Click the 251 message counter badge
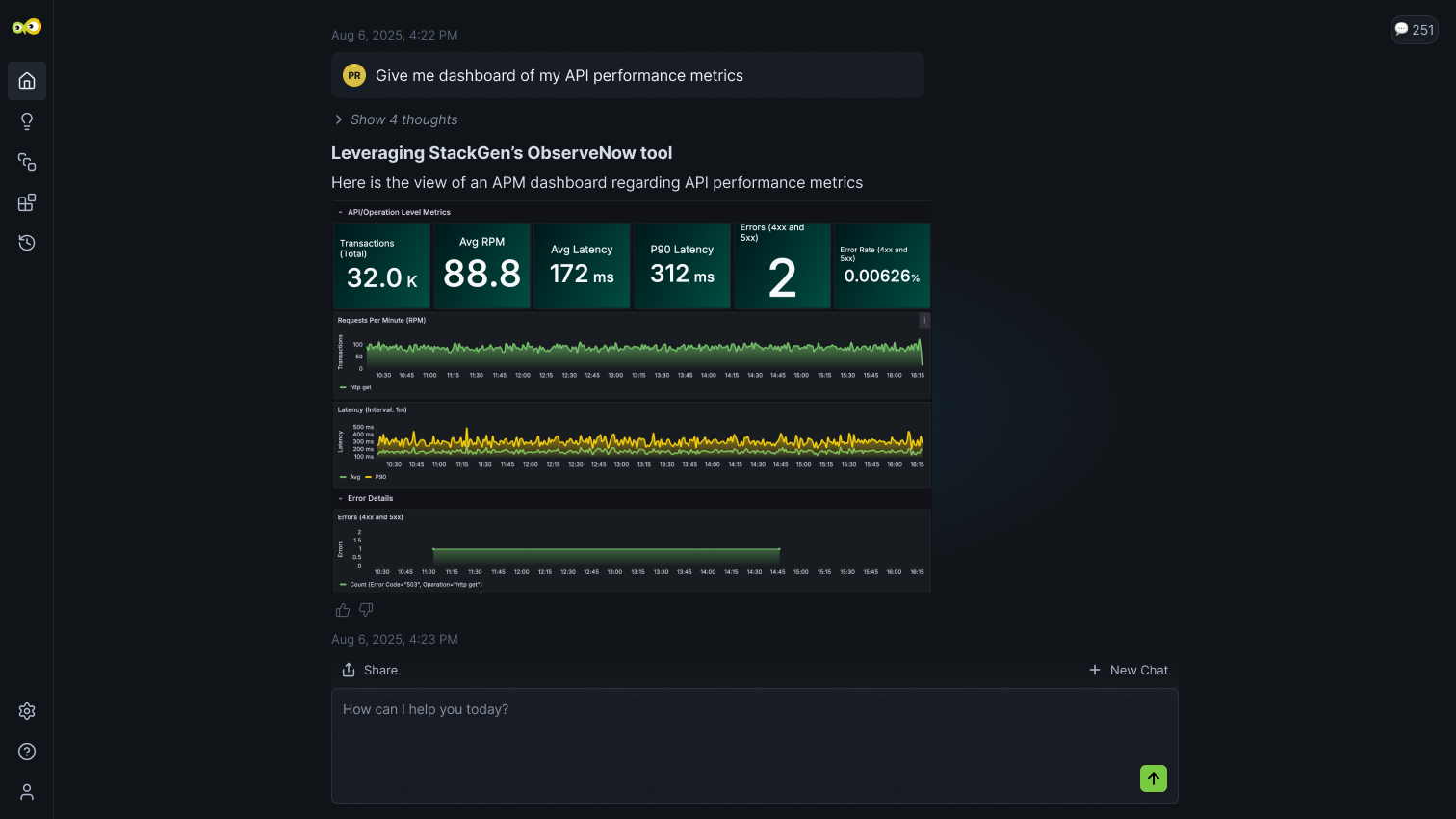 1414,30
